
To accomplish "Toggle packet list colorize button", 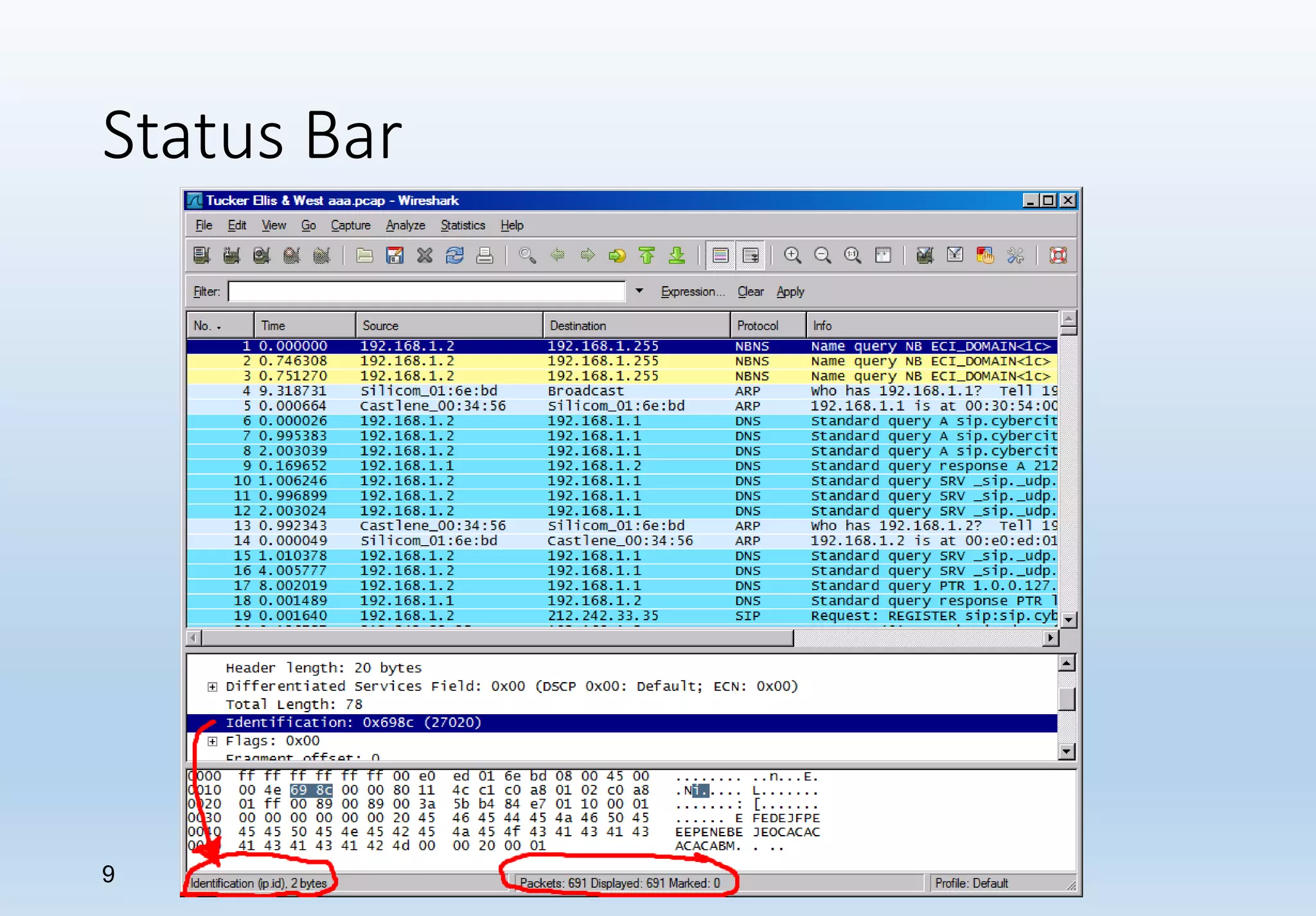I will click(x=720, y=255).
